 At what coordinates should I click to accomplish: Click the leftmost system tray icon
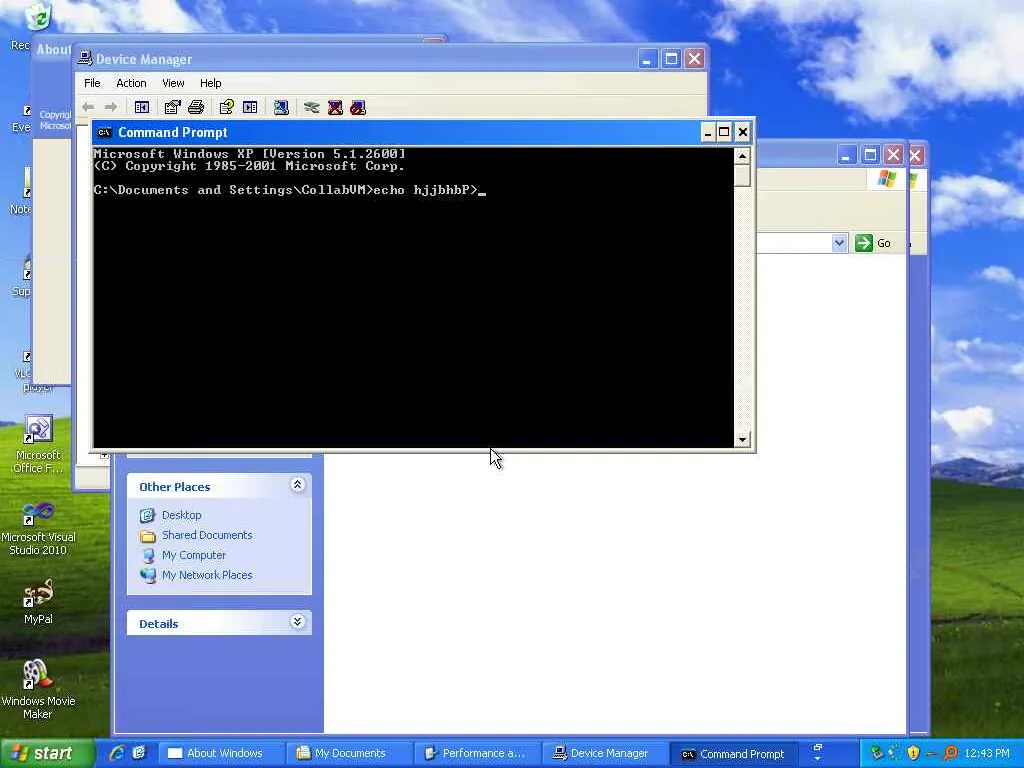coord(877,753)
